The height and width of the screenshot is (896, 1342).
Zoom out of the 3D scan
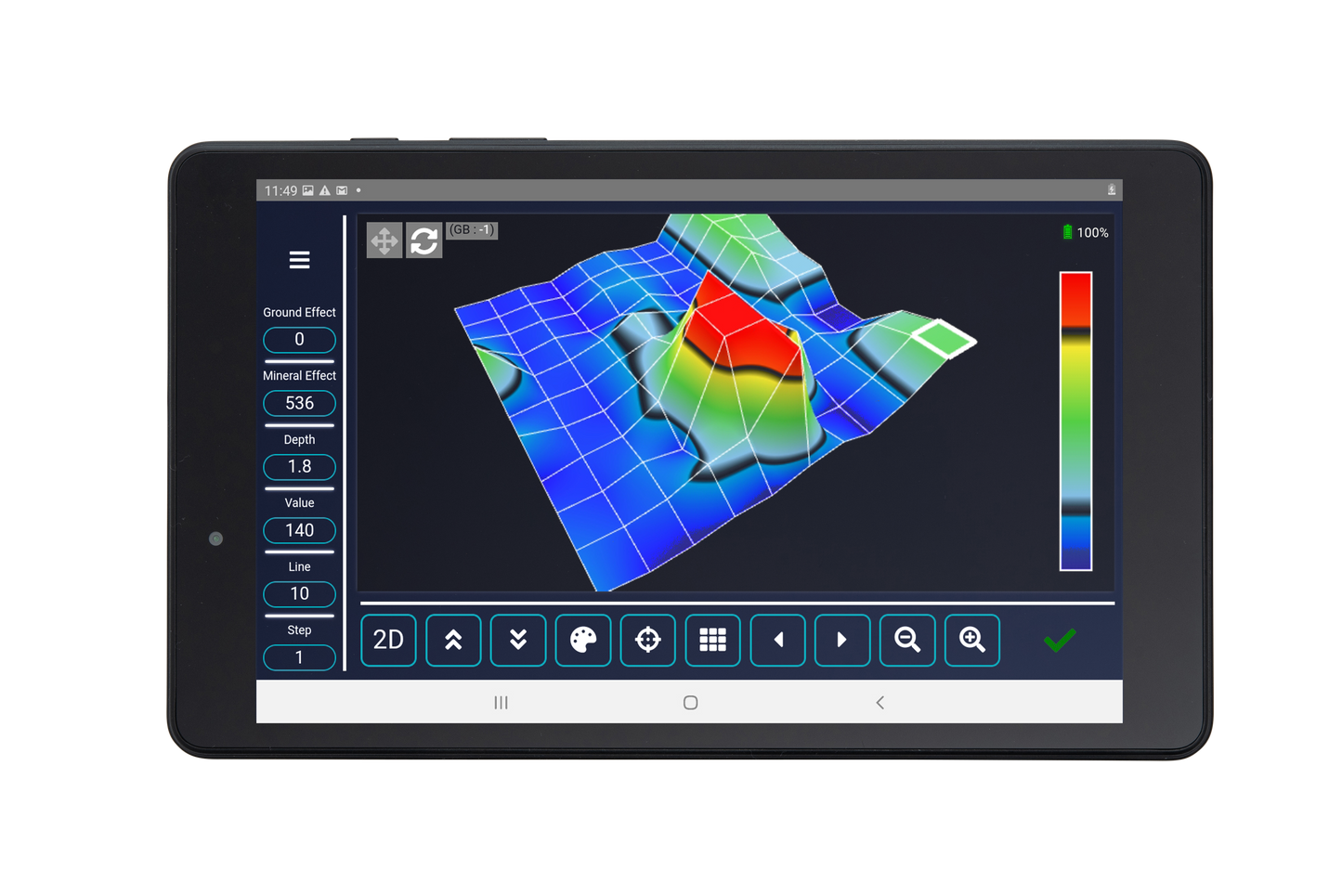click(907, 640)
